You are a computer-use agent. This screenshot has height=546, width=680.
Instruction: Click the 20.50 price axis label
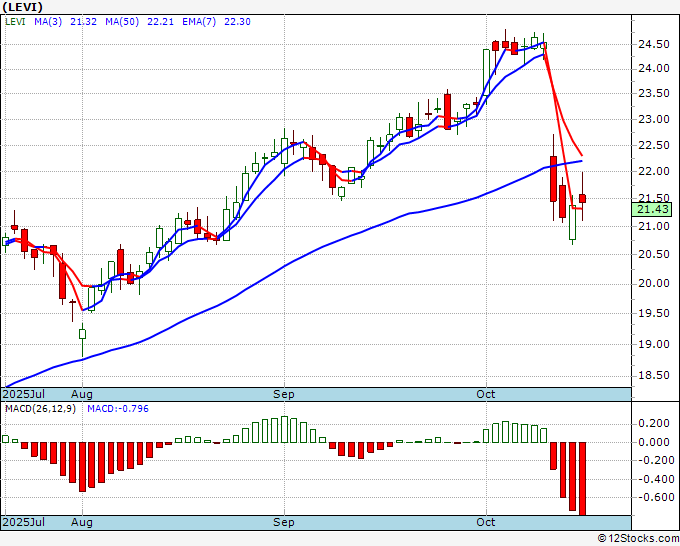[654, 254]
